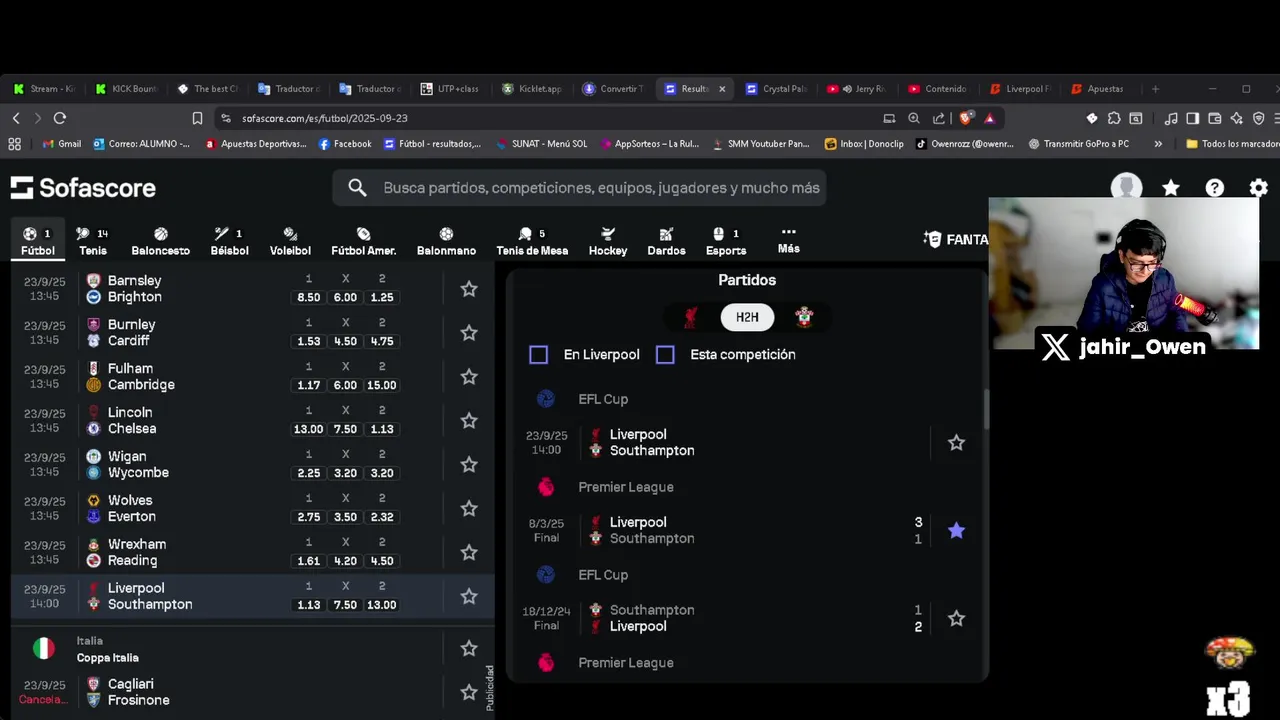Open the Gmail bookmark

pyautogui.click(x=62, y=144)
